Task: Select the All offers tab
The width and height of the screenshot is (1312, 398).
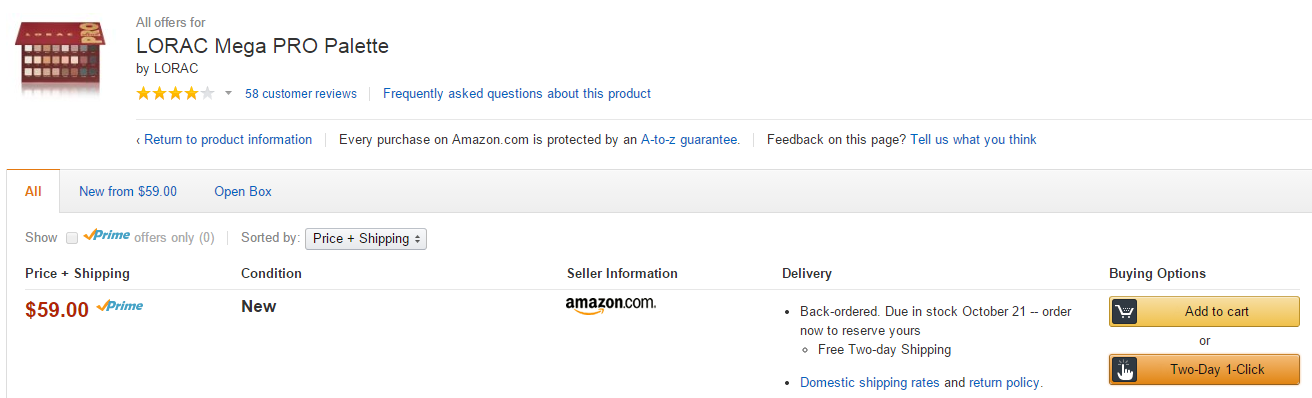Action: click(33, 191)
